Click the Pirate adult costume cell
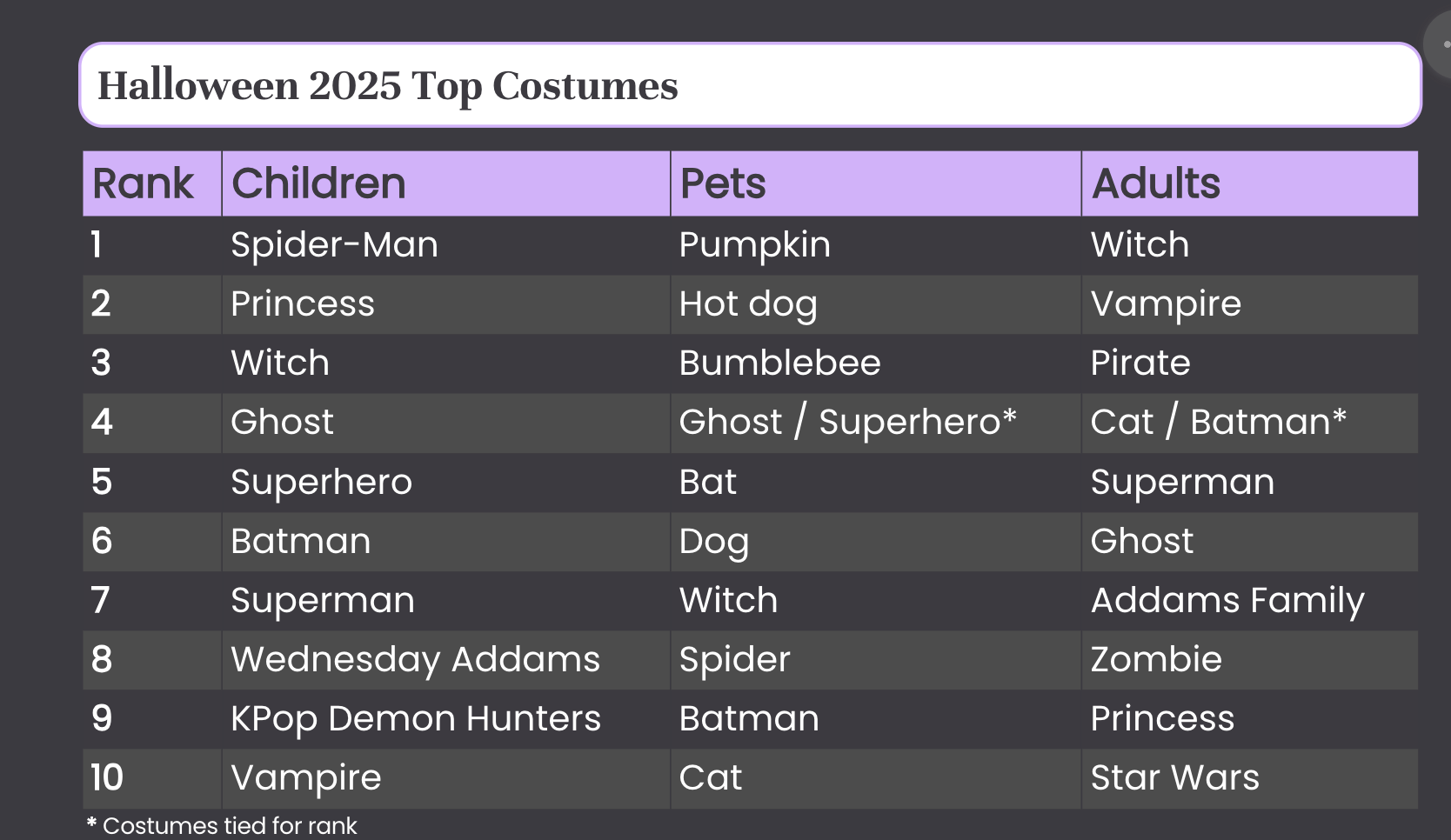The height and width of the screenshot is (840, 1451). (x=1250, y=363)
